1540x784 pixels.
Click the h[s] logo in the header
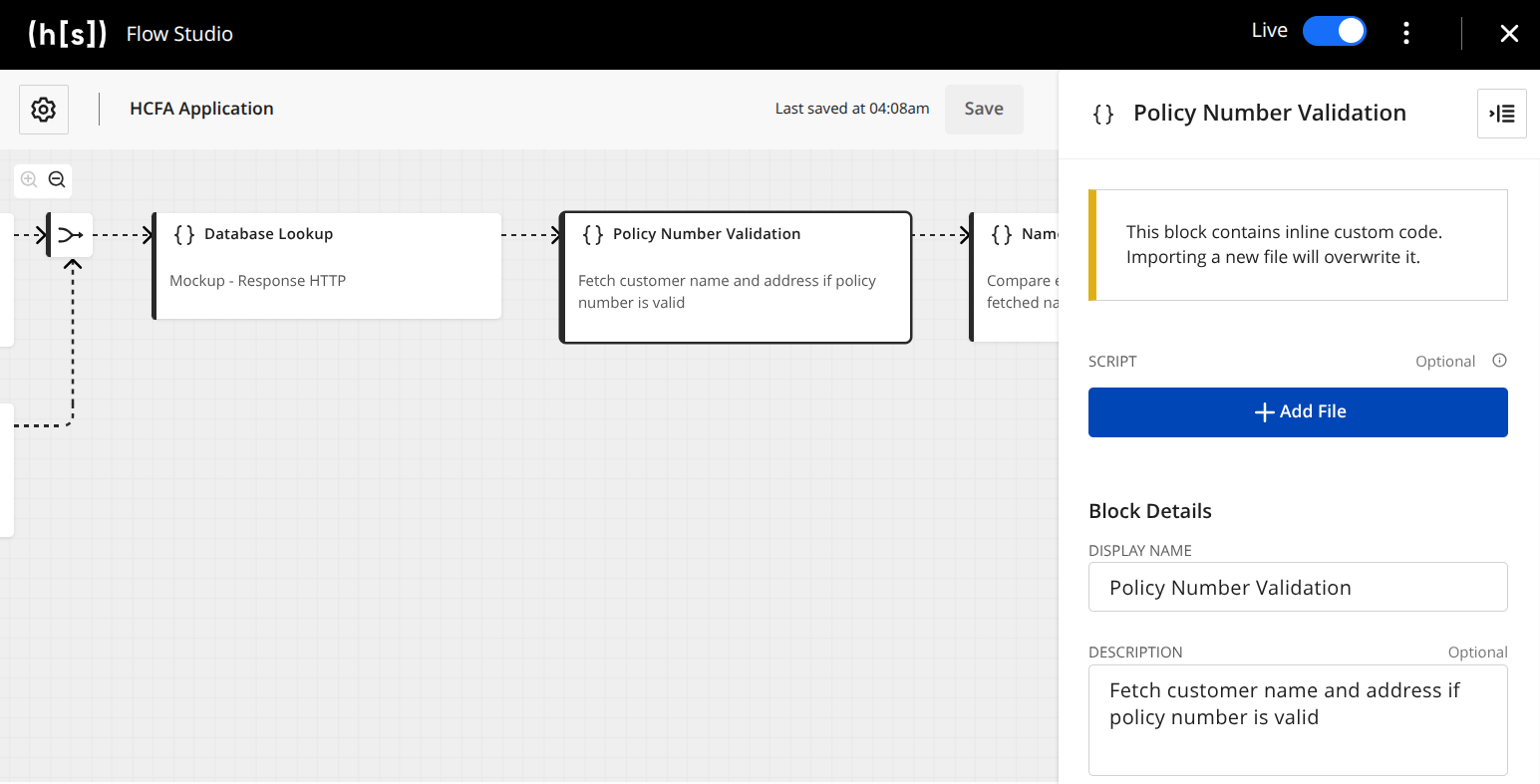pos(67,34)
